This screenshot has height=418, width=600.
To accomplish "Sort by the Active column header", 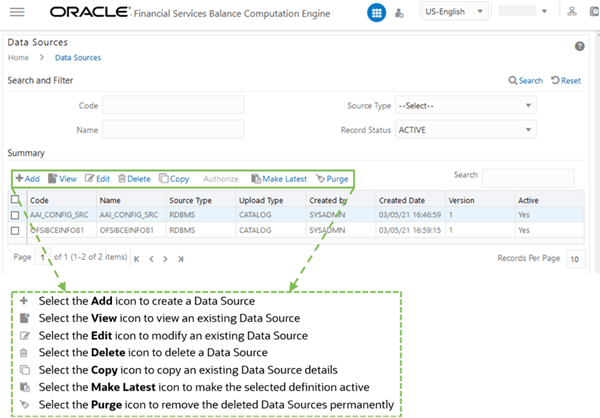I will click(528, 200).
